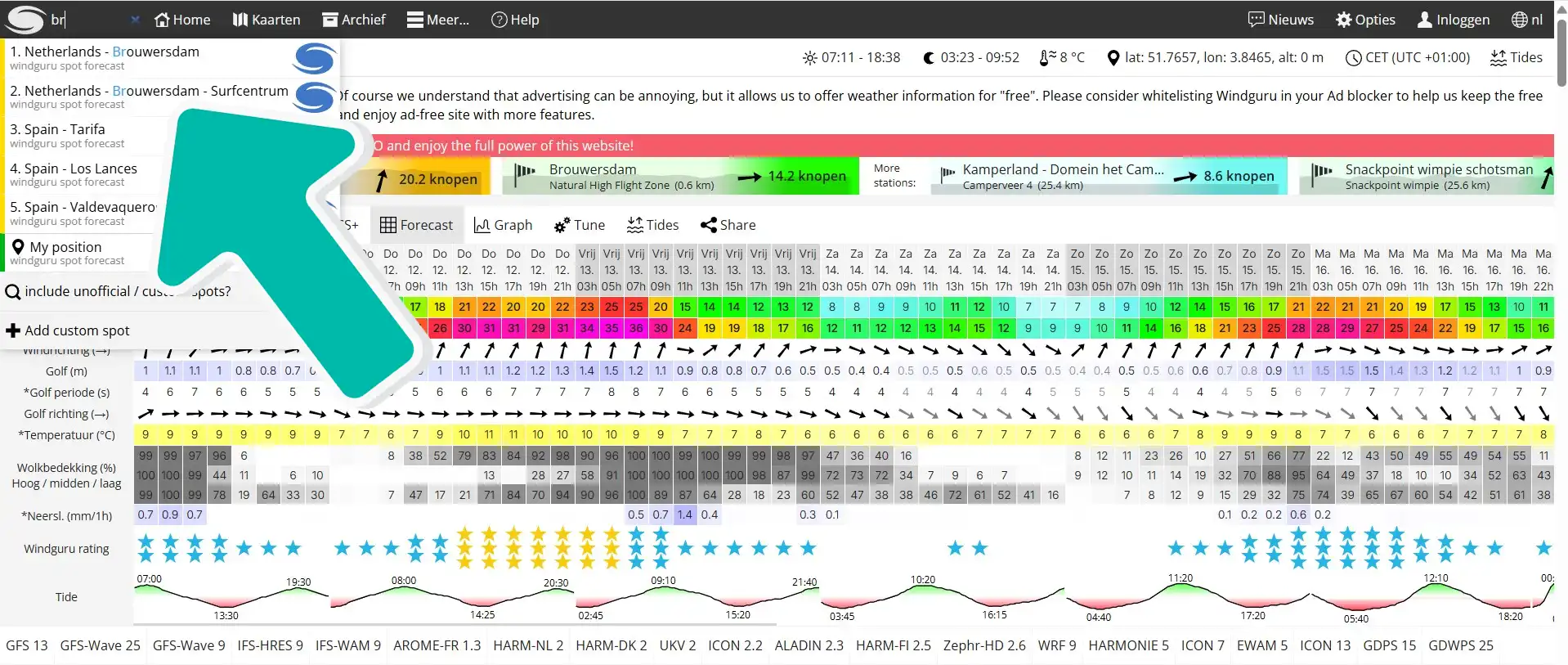
Task: Switch to the Graph tab
Action: pyautogui.click(x=503, y=225)
